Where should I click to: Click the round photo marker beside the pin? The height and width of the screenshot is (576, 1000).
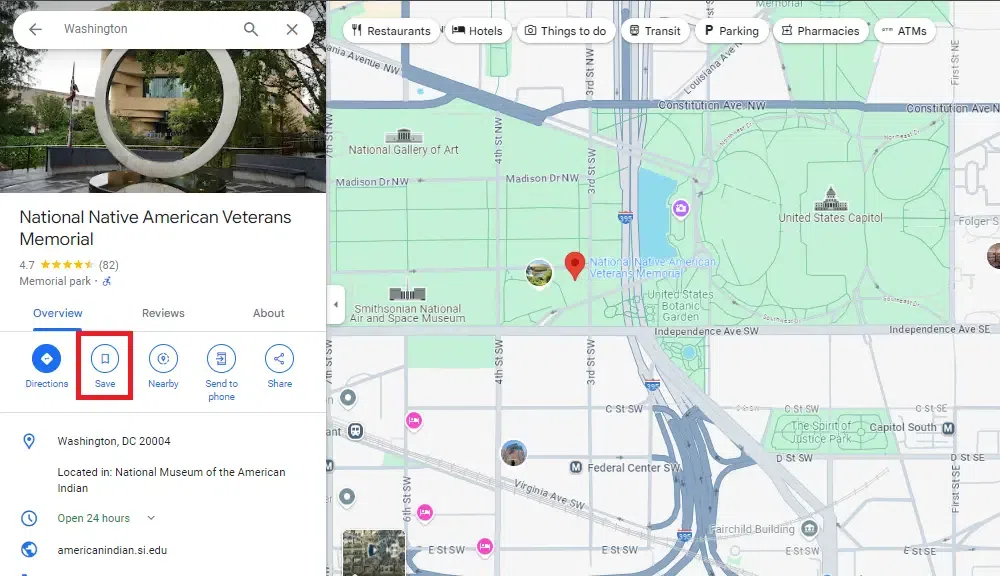(539, 273)
